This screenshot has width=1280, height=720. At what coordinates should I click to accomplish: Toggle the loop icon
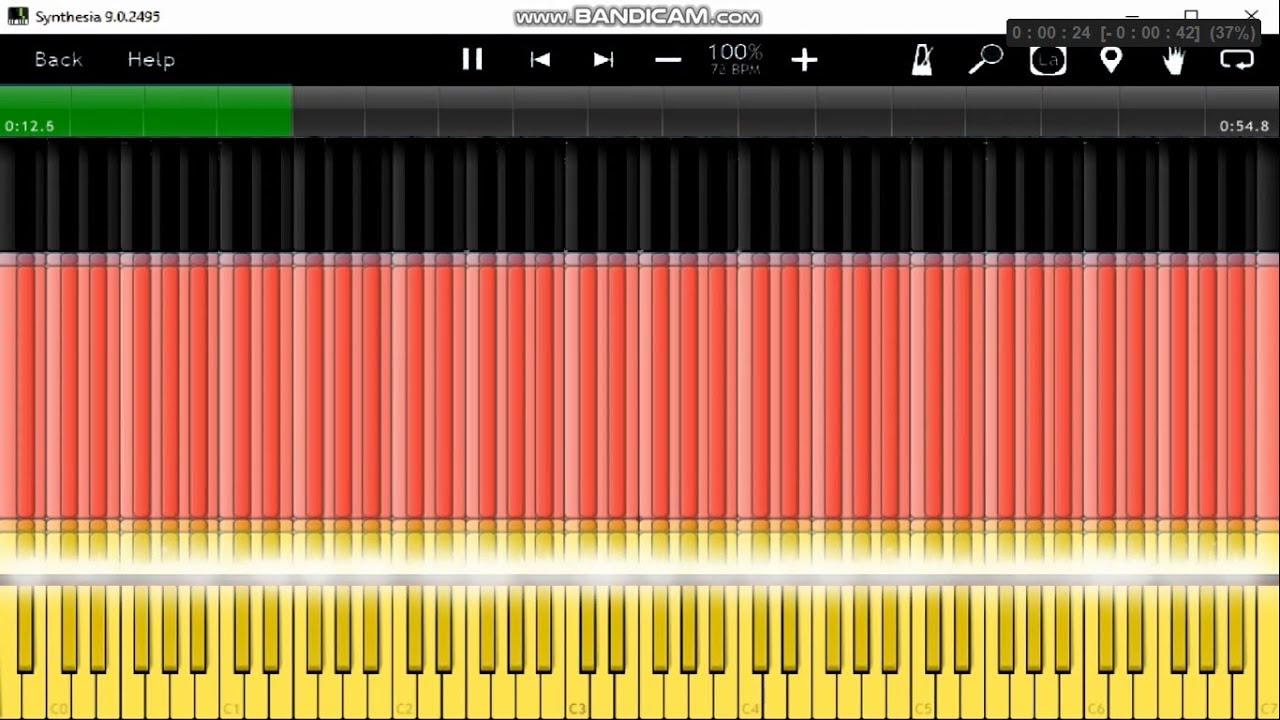point(1237,60)
